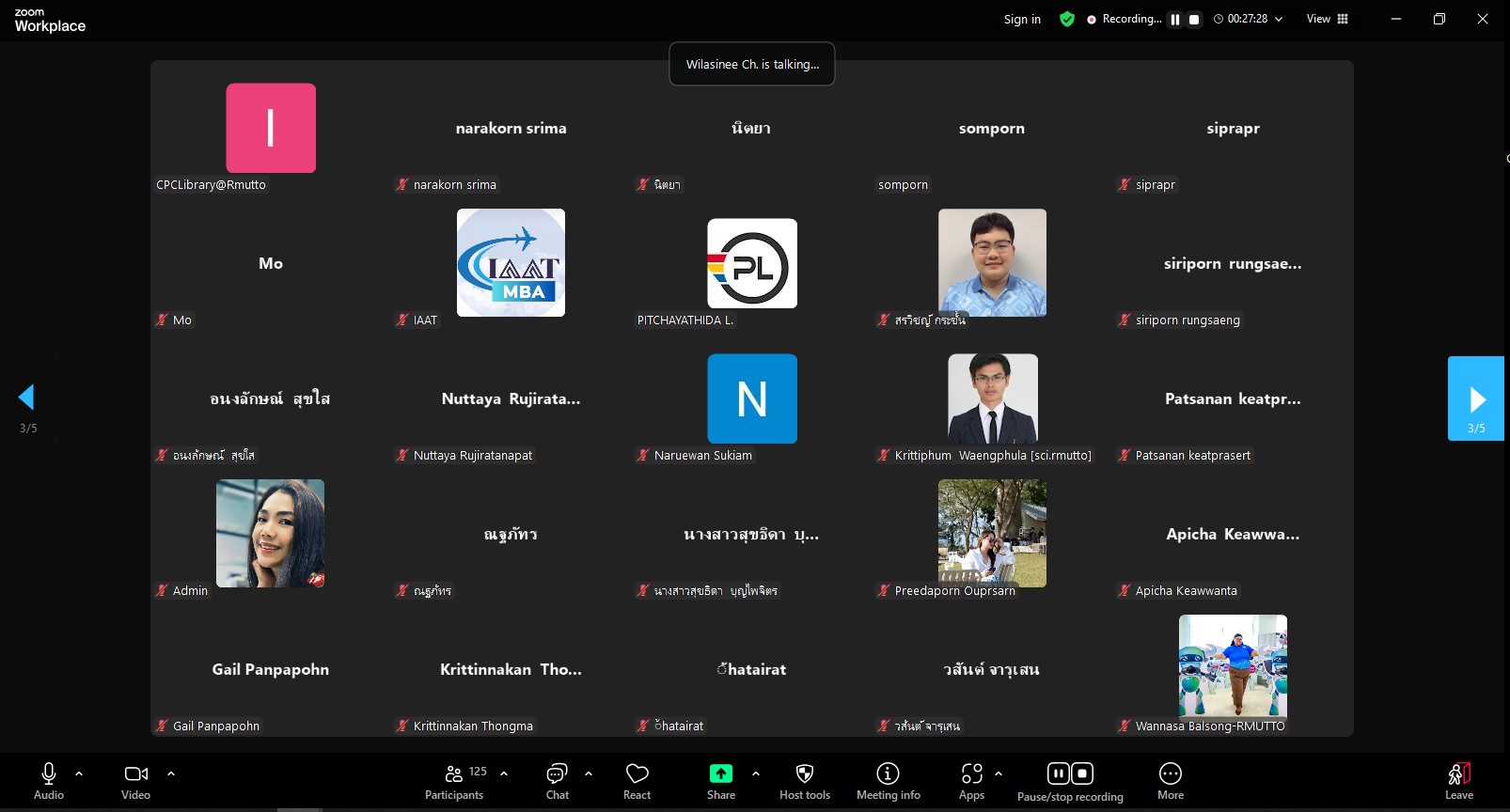The width and height of the screenshot is (1510, 812).
Task: Pause recording from top bar
Action: pos(1175,19)
